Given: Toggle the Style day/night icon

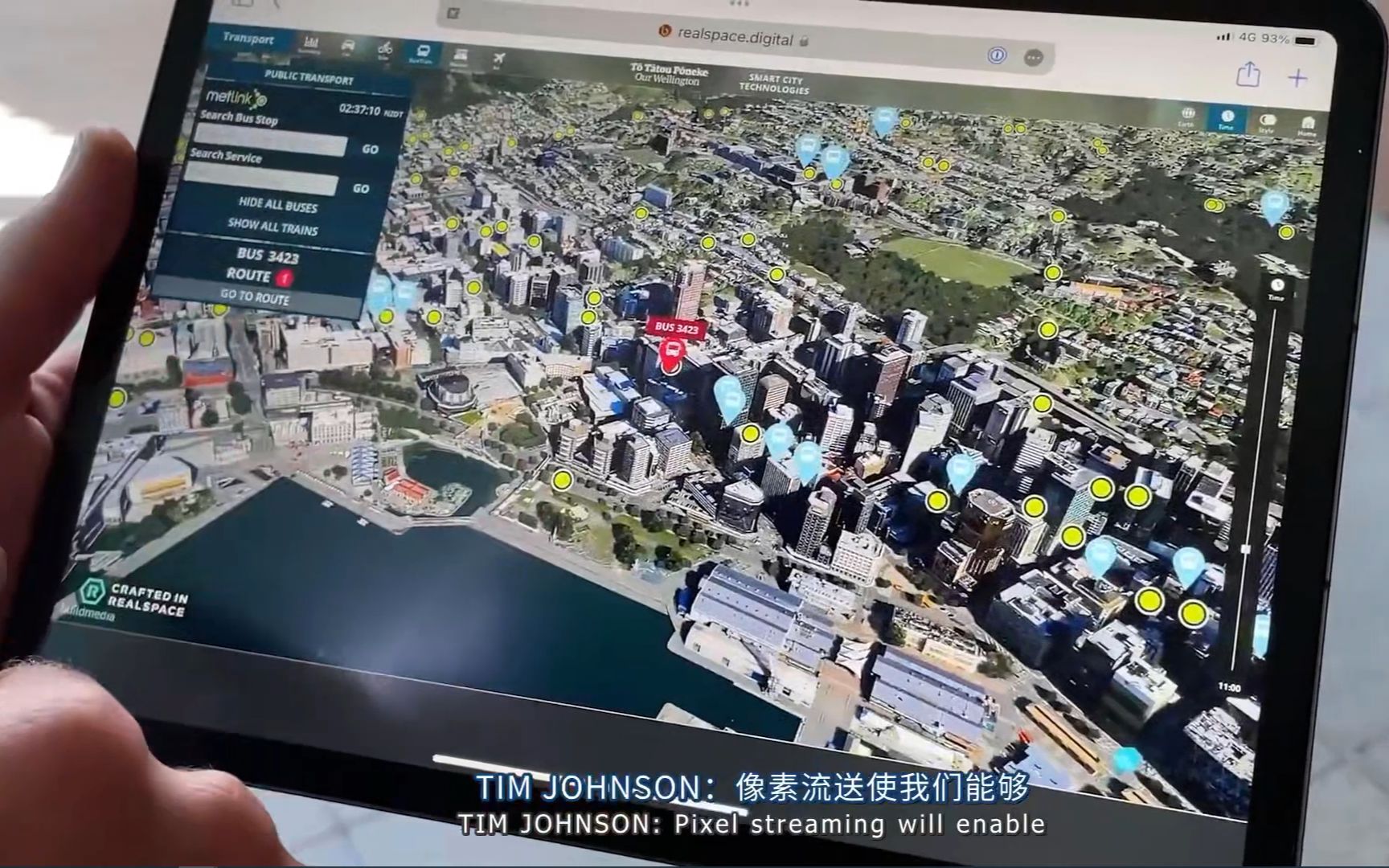Looking at the screenshot, I should coord(1268,123).
